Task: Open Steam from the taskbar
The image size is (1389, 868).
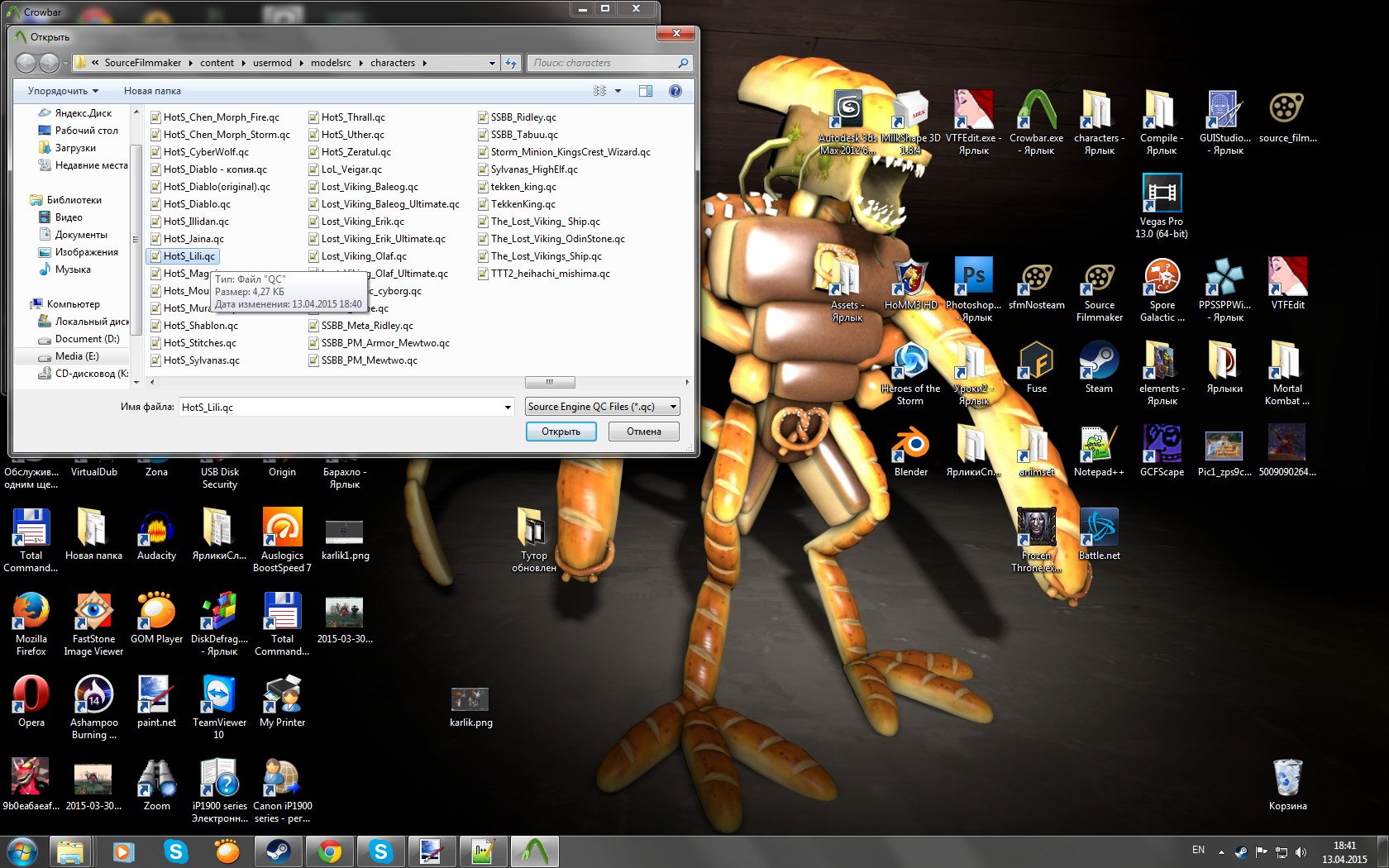Action: click(x=278, y=851)
